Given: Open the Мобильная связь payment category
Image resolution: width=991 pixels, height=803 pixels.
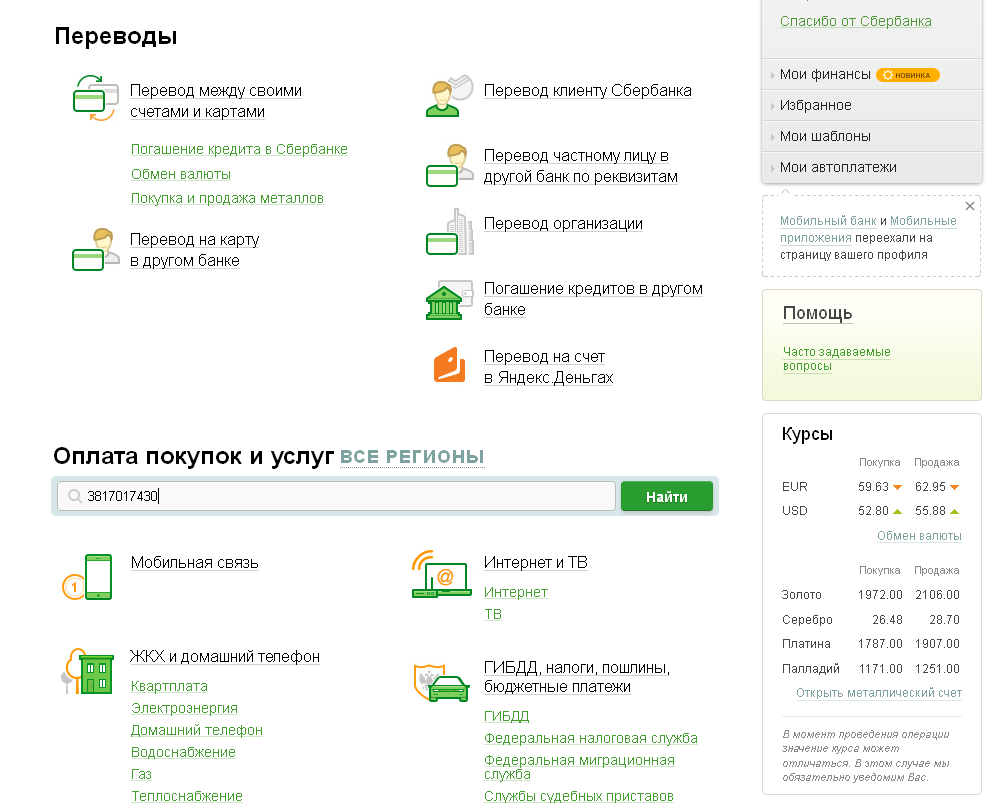Looking at the screenshot, I should 194,563.
